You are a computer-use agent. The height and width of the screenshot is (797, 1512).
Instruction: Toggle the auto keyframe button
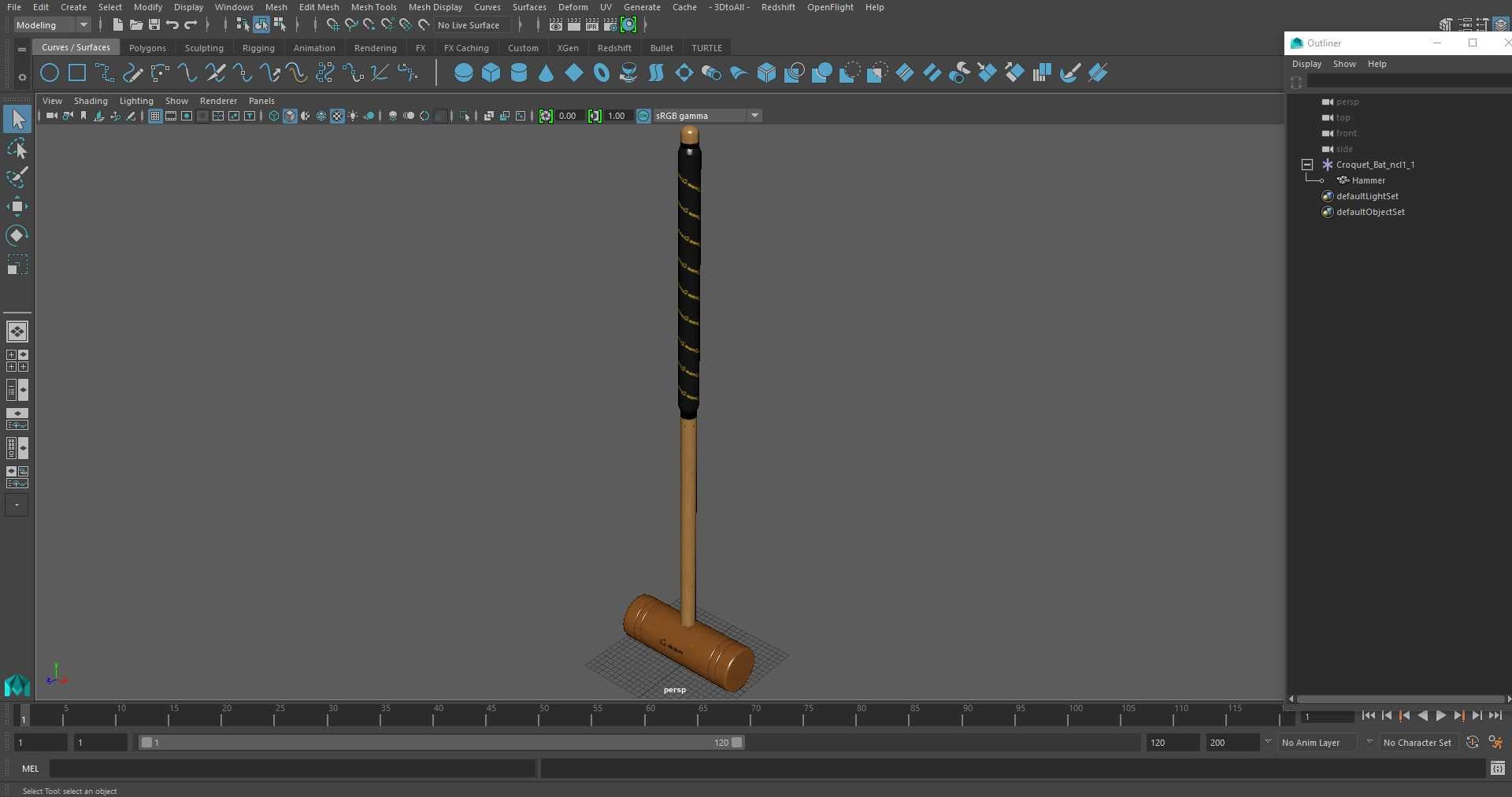pyautogui.click(x=1473, y=743)
